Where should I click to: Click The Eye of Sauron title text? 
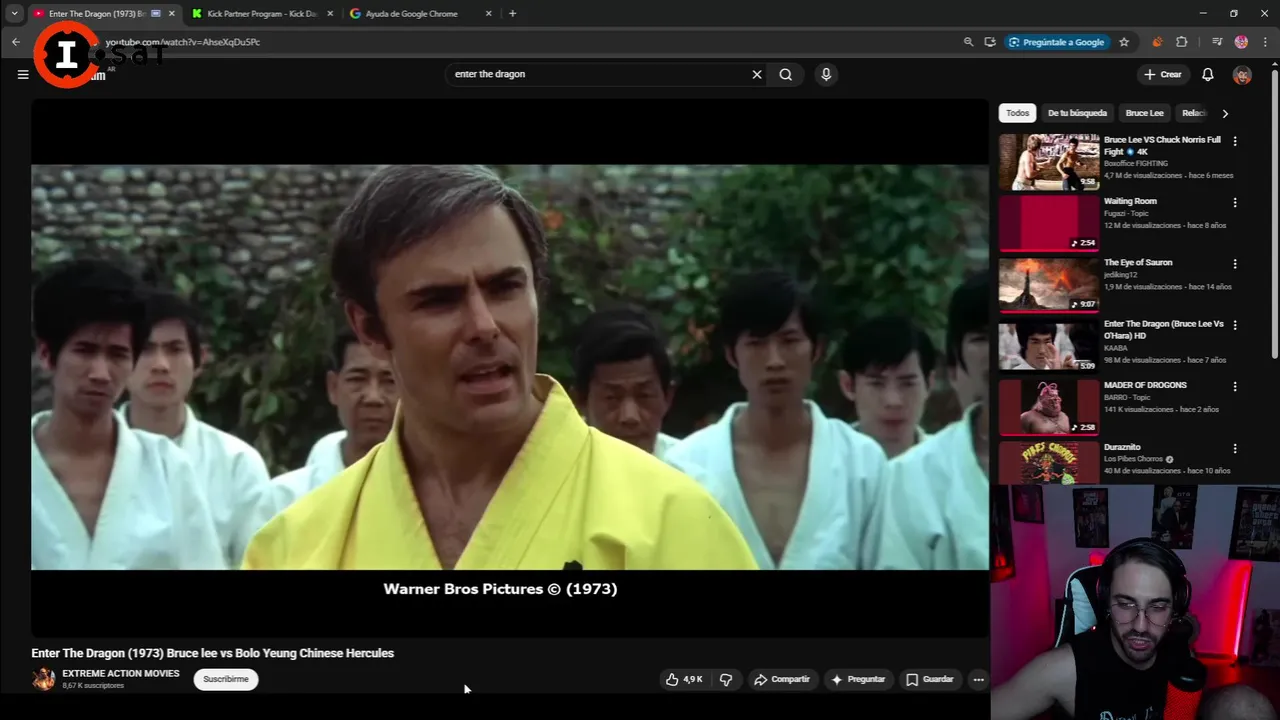click(1138, 262)
